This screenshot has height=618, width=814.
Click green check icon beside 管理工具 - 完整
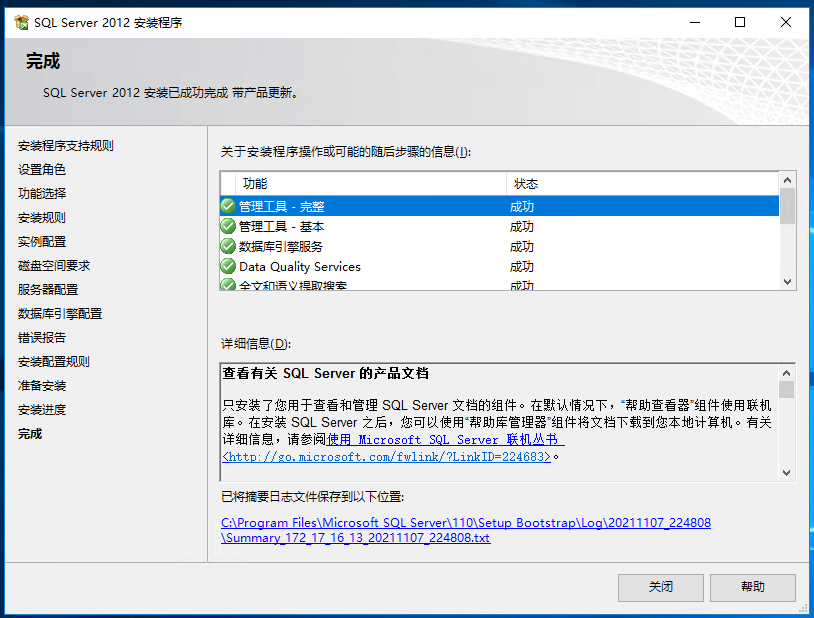pos(228,206)
